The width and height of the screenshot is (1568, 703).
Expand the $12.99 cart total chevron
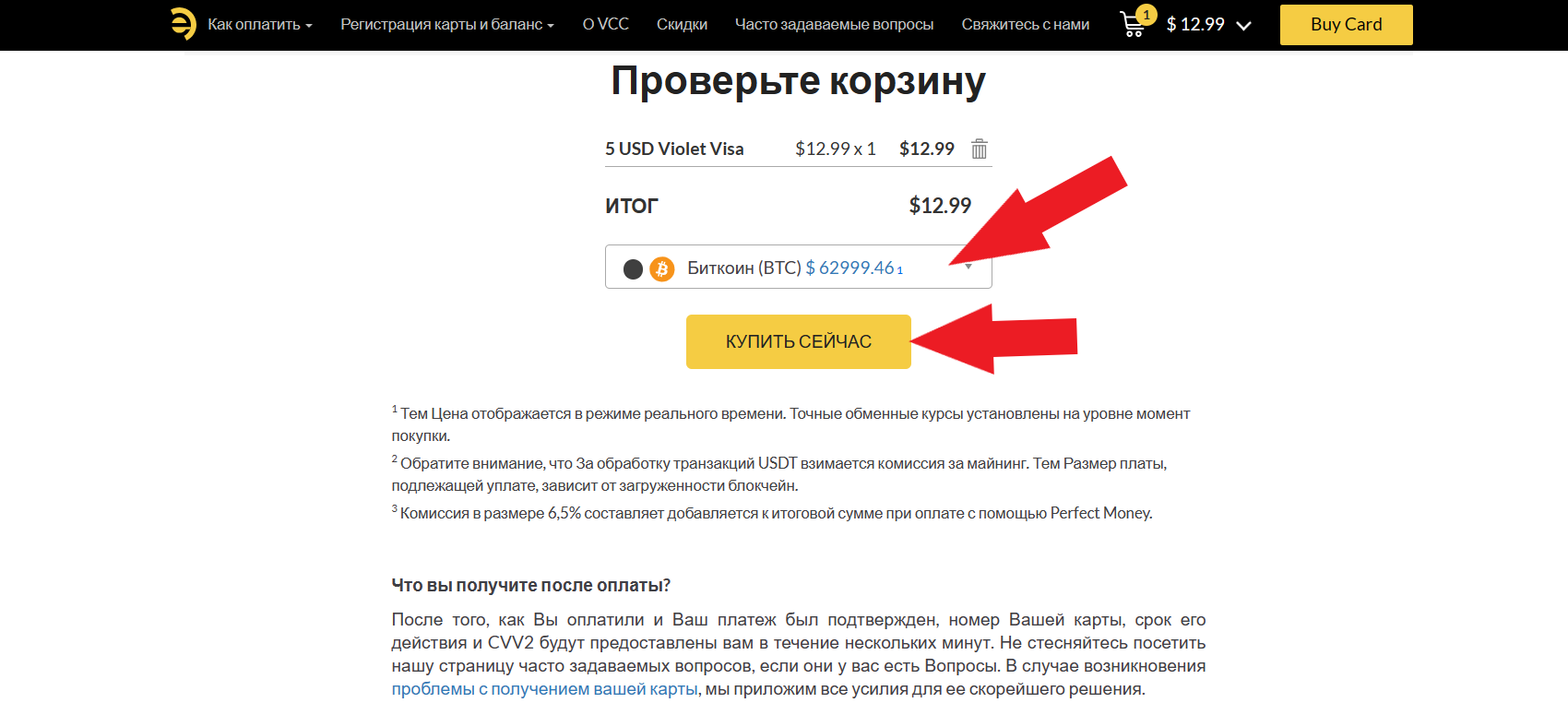tap(1243, 26)
